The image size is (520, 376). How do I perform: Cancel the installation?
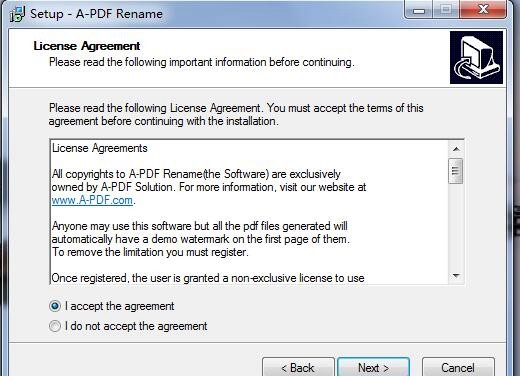pyautogui.click(x=458, y=368)
